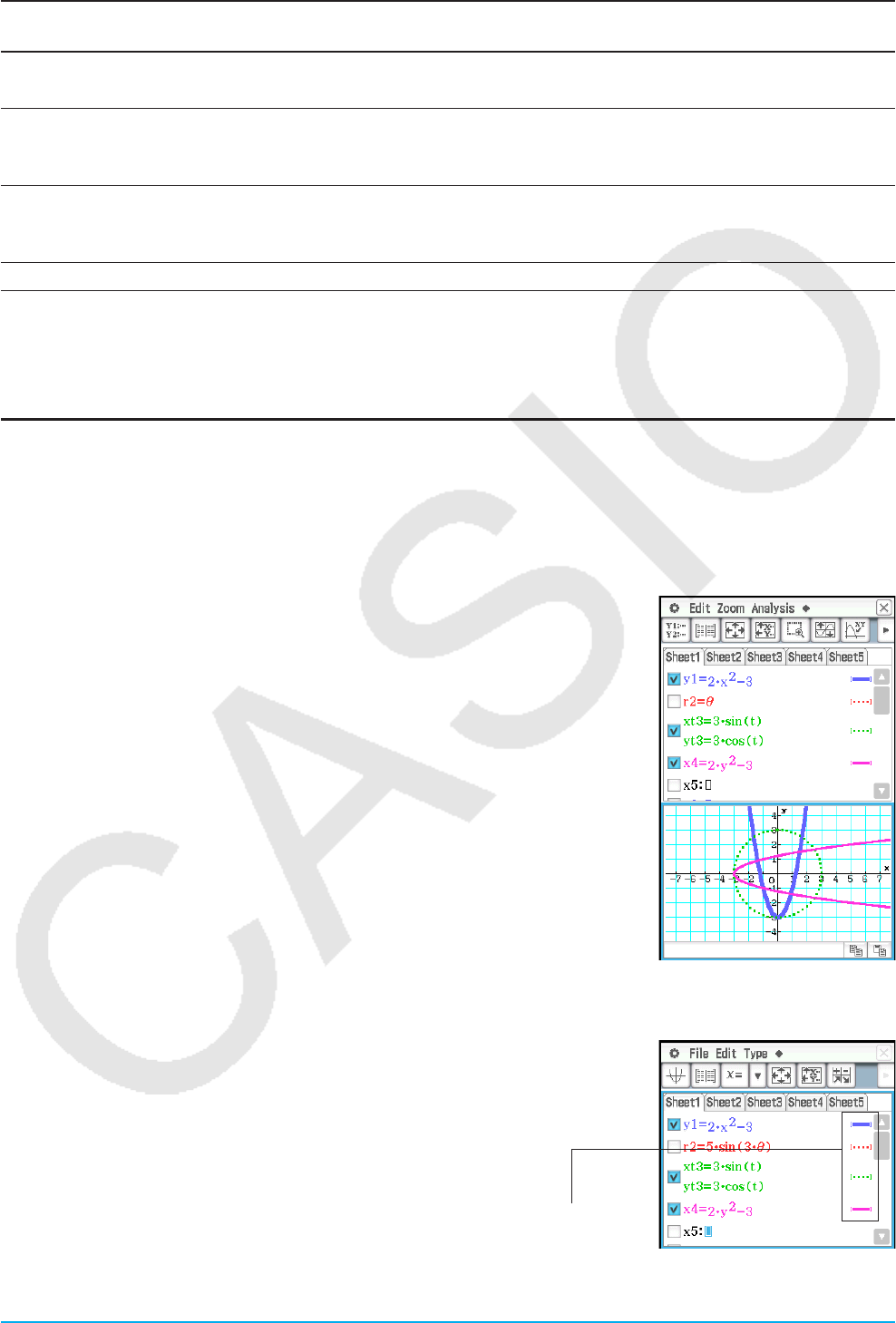Screen dimensions: 896x1323
Task: Open the function type dropdown arrow
Action: [757, 1075]
